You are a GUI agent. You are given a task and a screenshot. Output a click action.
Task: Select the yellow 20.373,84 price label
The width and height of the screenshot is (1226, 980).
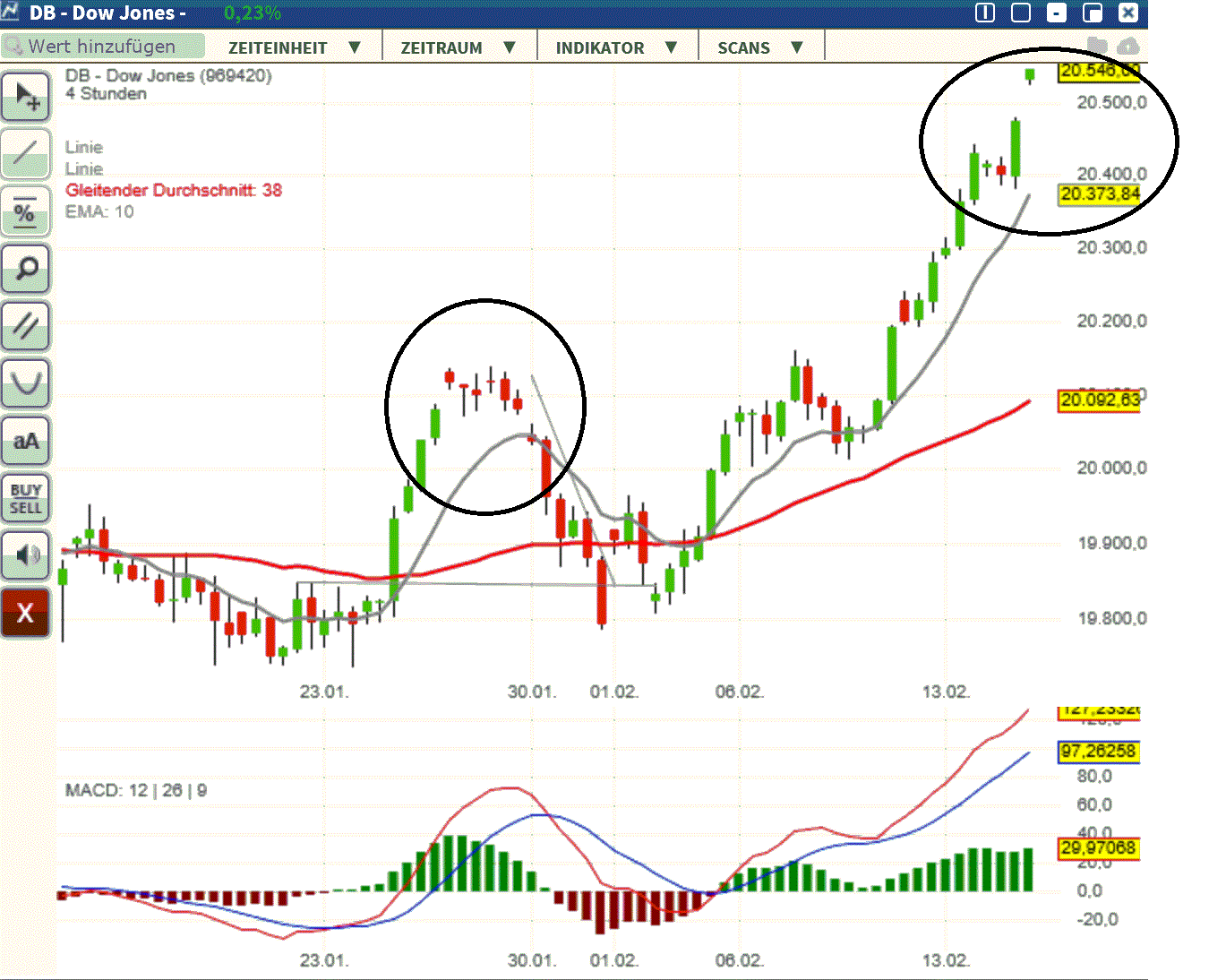point(1099,194)
